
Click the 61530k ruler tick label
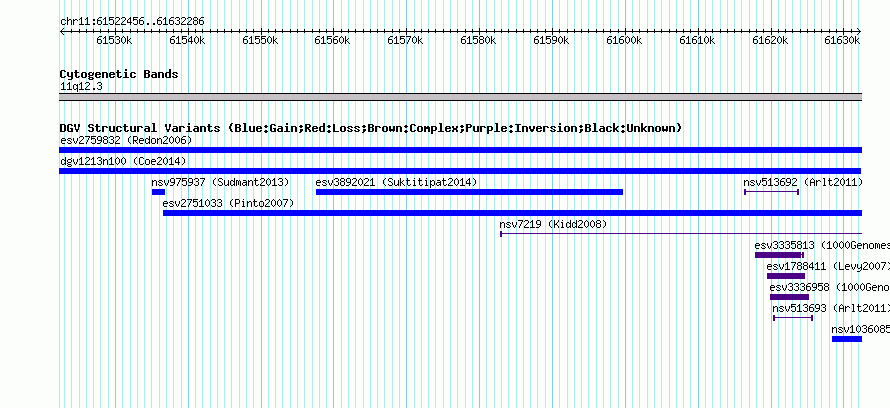tap(114, 40)
